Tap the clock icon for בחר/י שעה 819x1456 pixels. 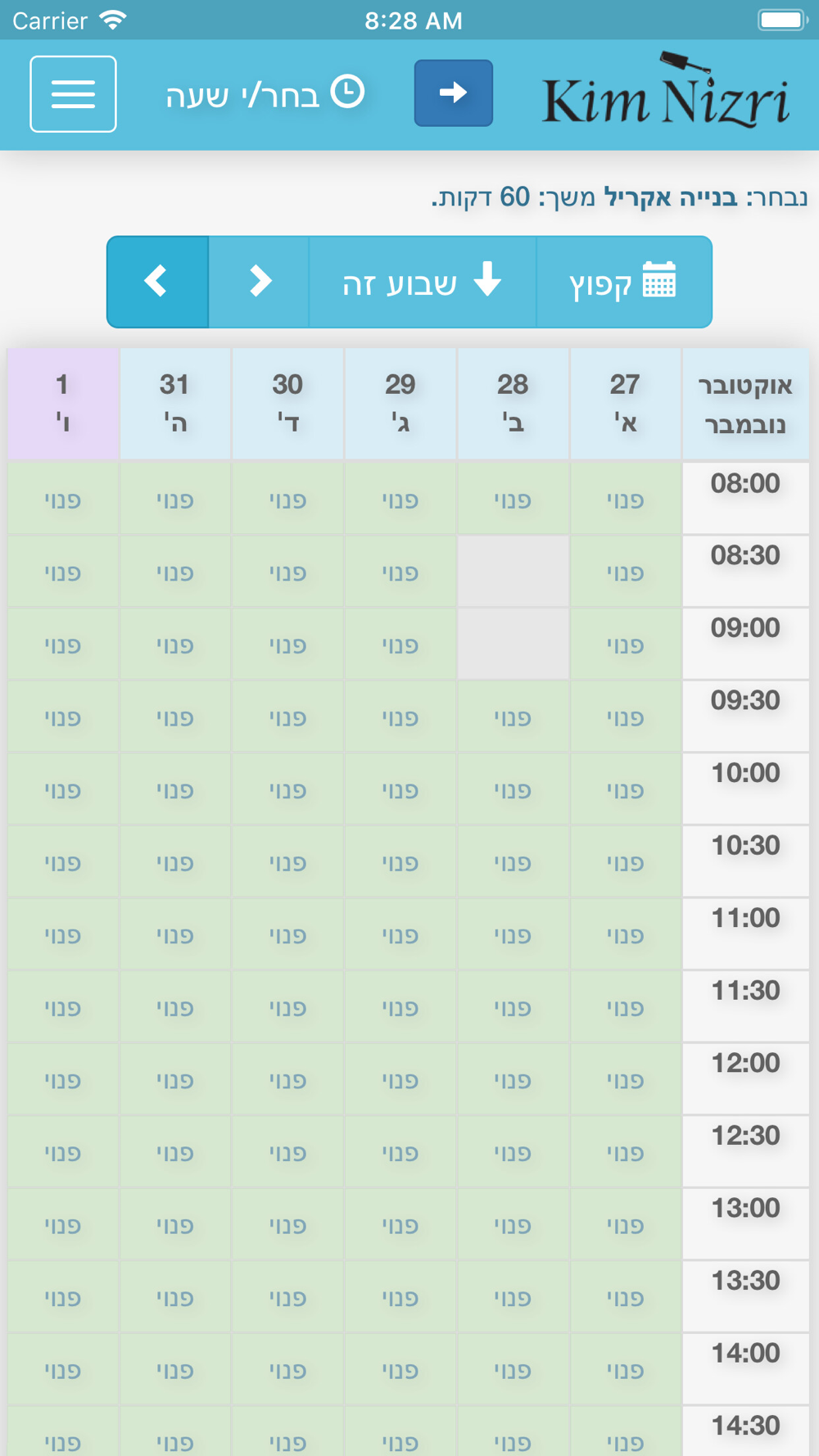[347, 92]
